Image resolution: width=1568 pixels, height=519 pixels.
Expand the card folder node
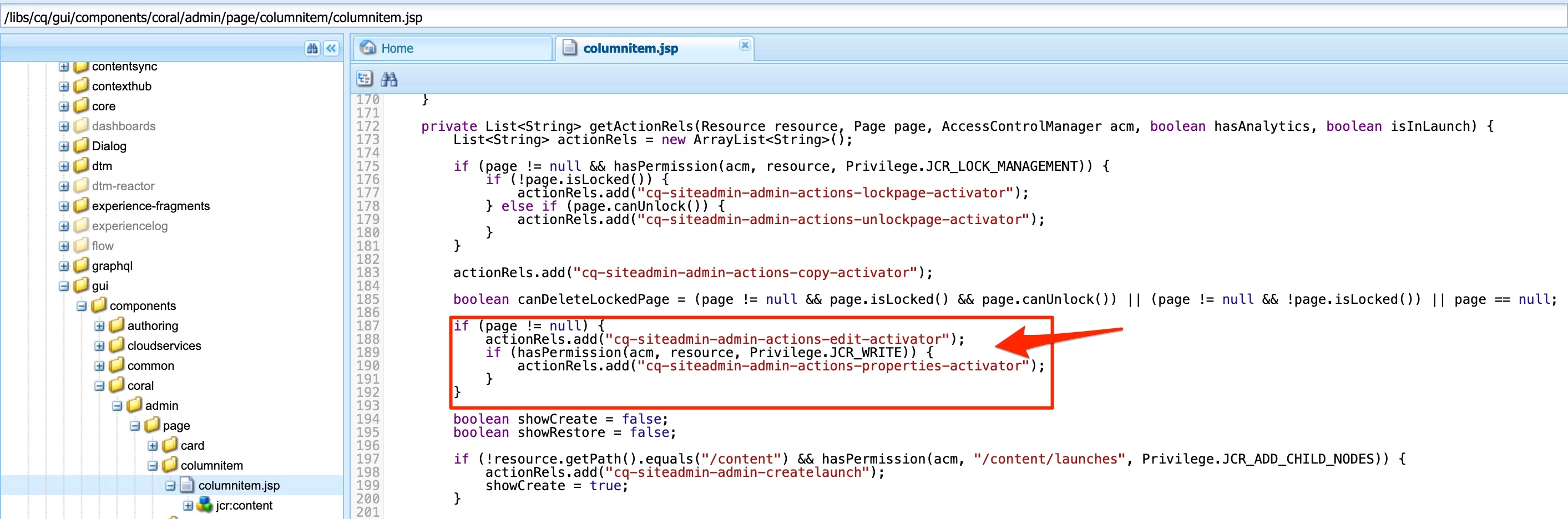(152, 446)
